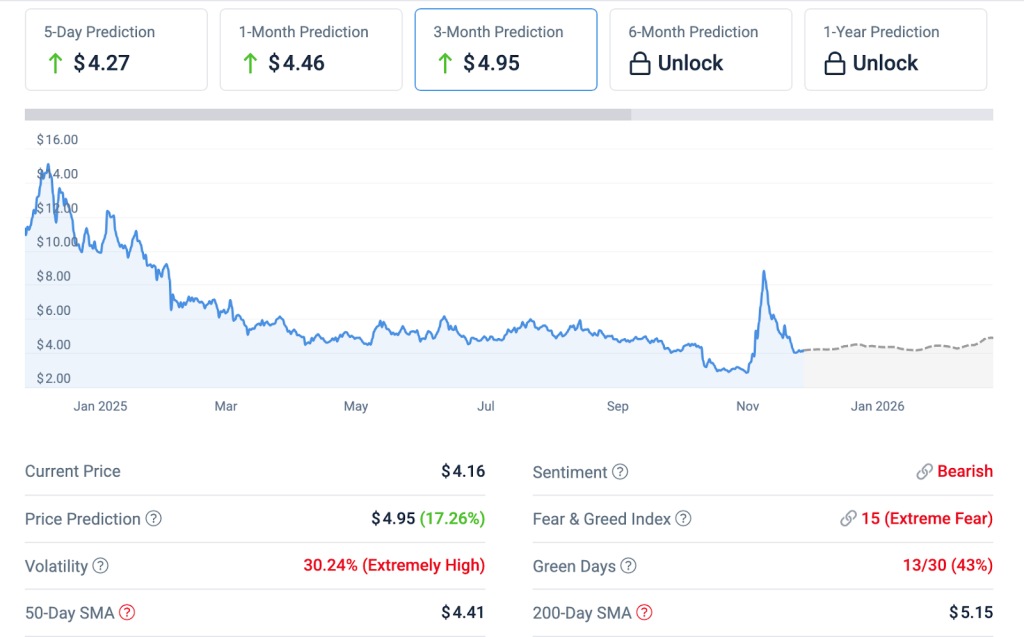Click the help icon next to Volatility

coord(100,566)
